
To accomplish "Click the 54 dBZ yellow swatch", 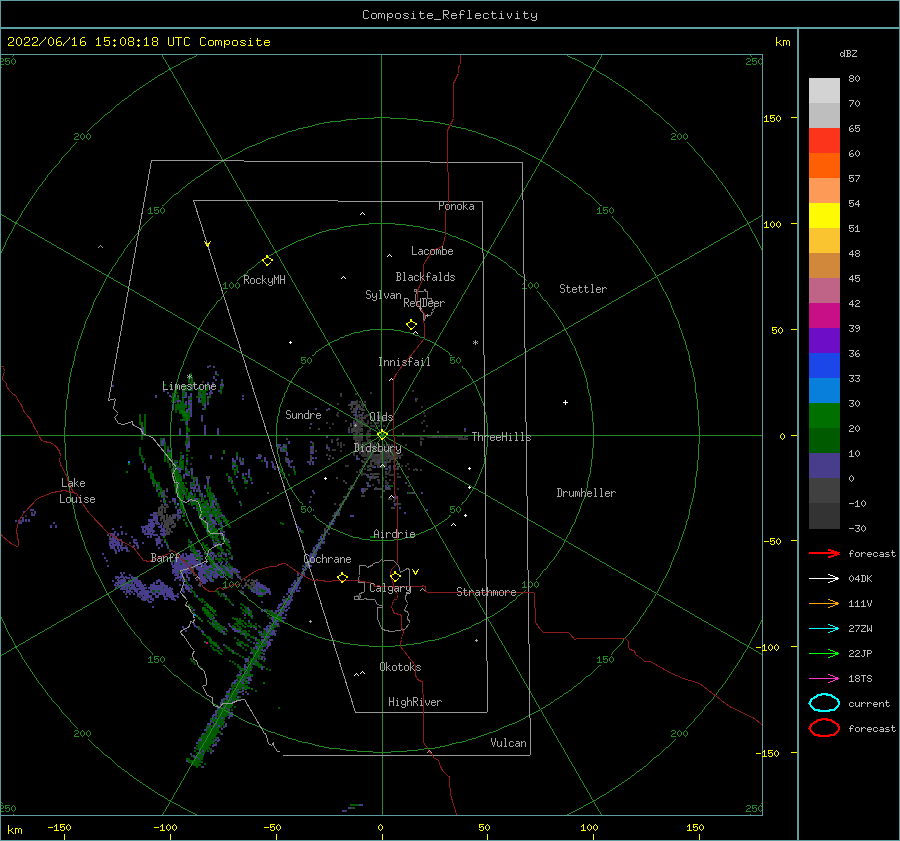I will coord(824,215).
